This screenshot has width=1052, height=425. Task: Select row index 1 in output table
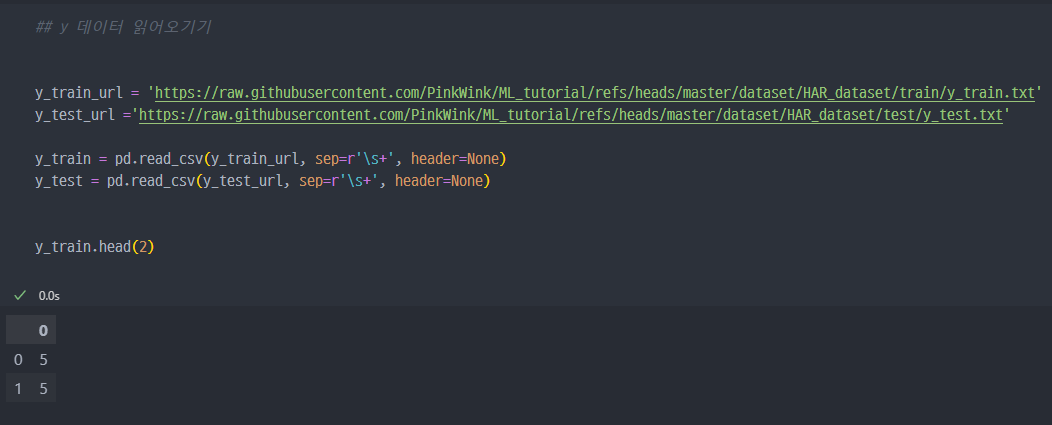click(x=18, y=389)
